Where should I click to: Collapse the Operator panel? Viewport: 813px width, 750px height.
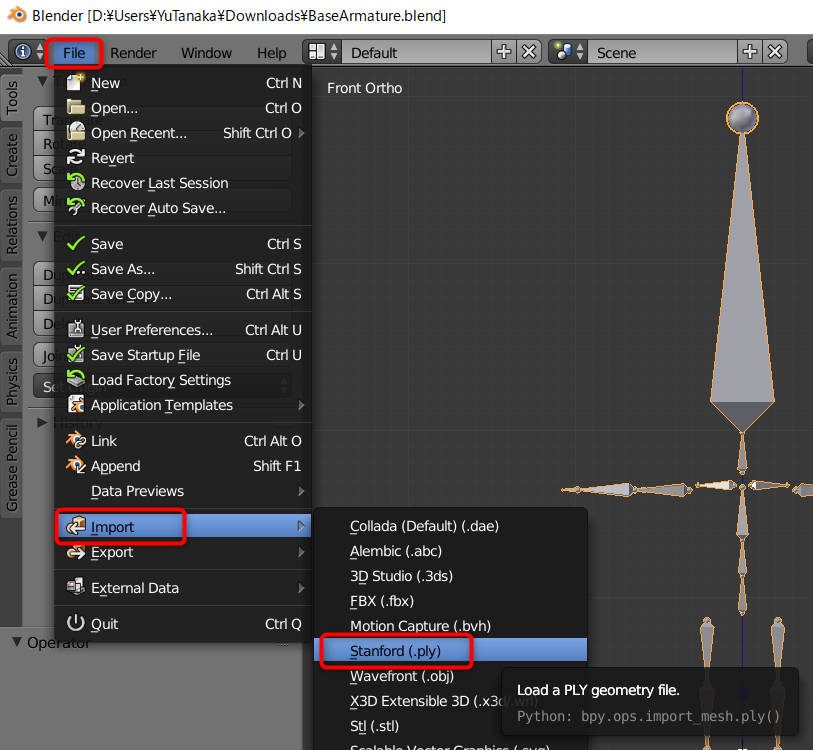click(17, 642)
